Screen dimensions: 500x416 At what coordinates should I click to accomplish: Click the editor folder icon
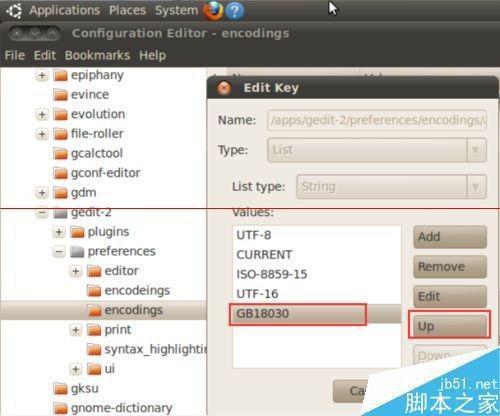[94, 271]
